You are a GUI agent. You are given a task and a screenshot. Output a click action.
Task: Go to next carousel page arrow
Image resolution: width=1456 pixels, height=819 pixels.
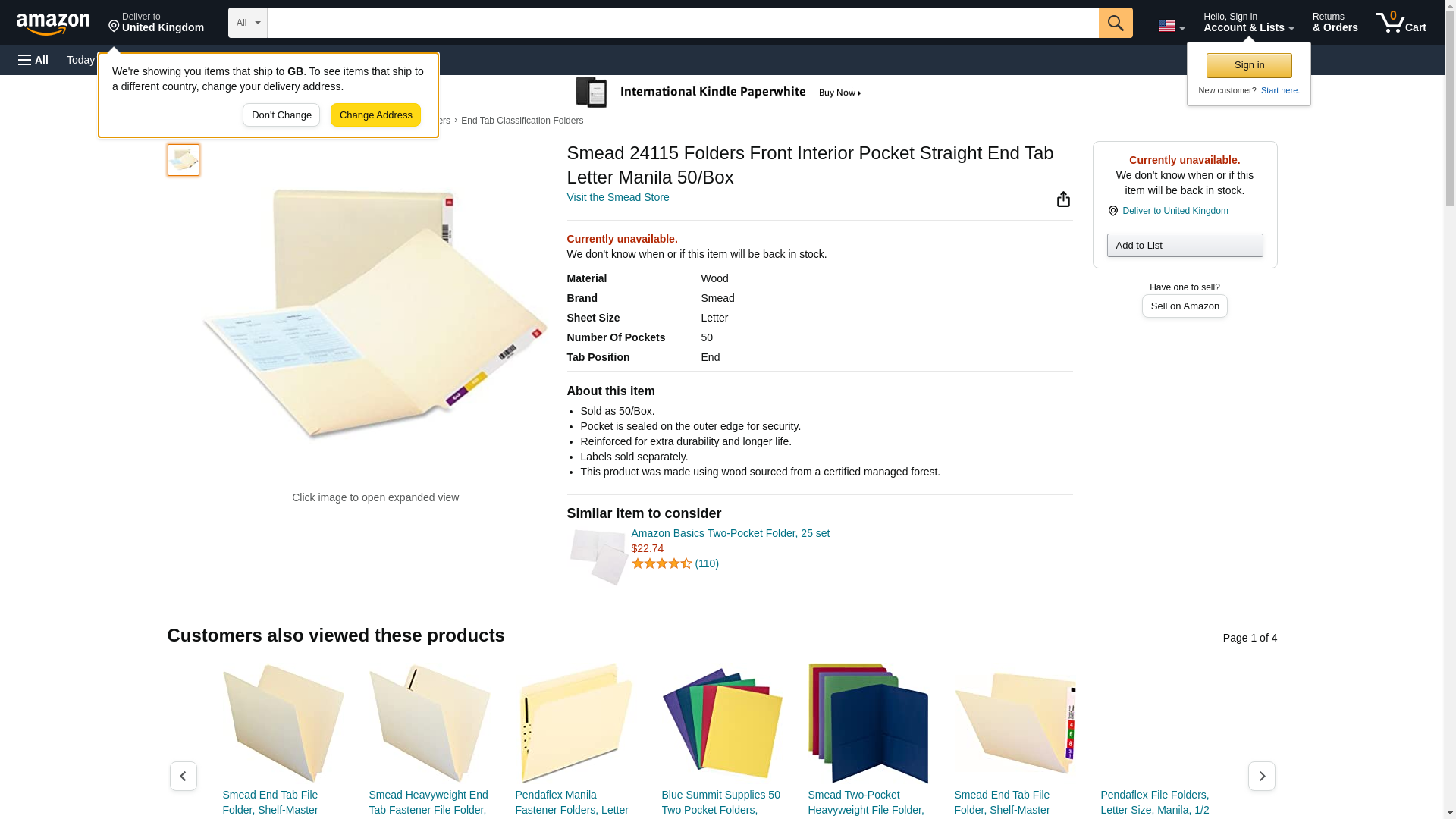1261,776
